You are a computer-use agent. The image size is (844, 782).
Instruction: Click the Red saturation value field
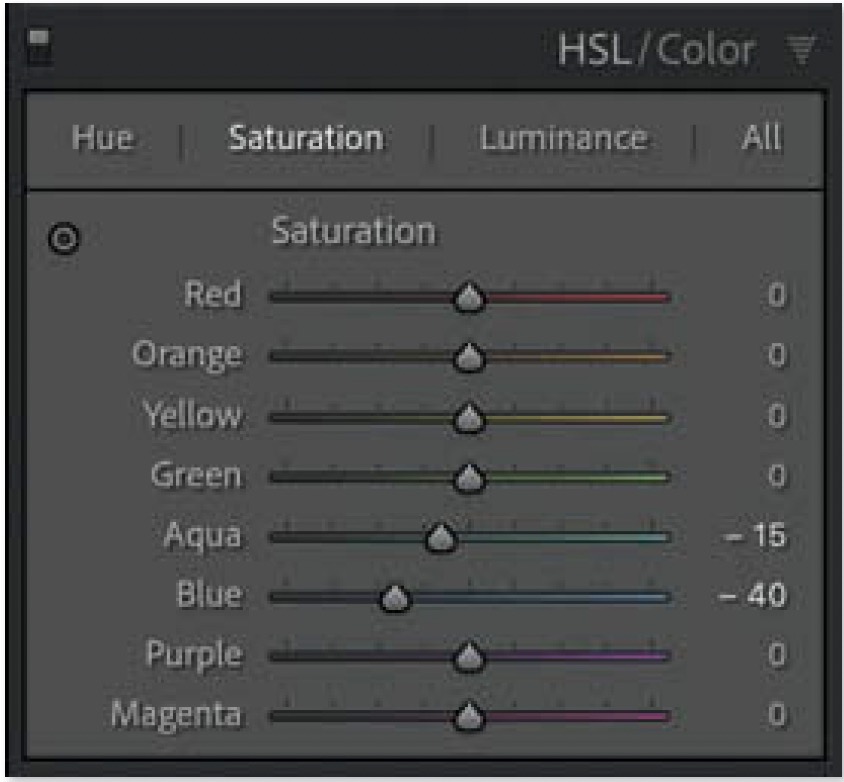point(775,296)
